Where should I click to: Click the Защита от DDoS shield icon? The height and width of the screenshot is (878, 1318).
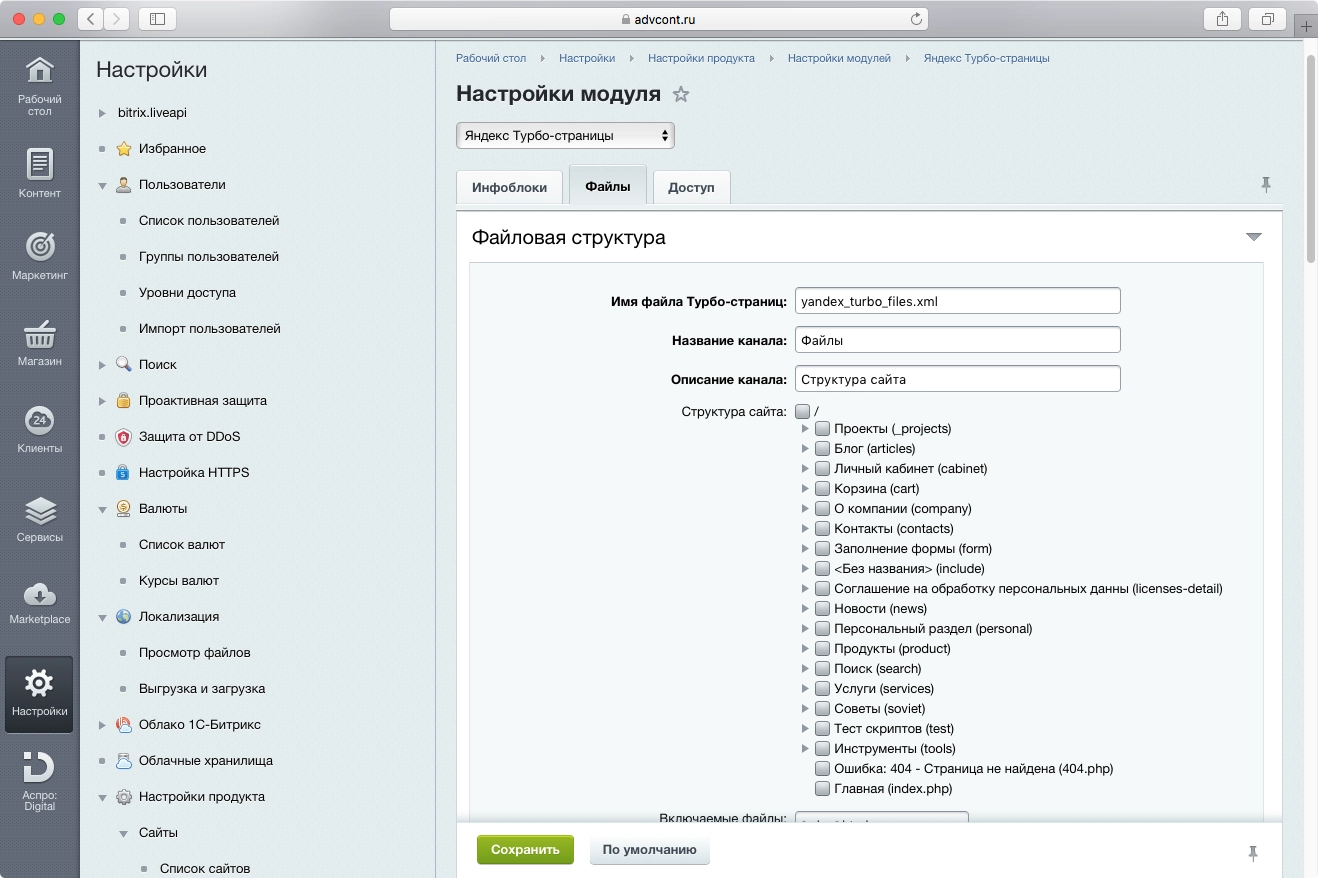pos(124,437)
